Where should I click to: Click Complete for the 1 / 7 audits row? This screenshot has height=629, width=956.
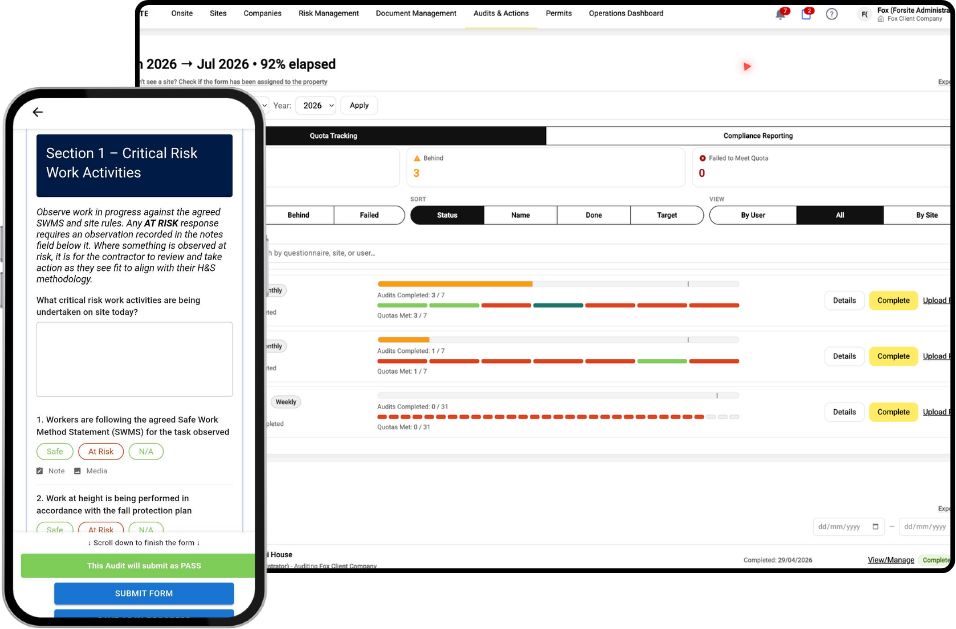pos(893,357)
